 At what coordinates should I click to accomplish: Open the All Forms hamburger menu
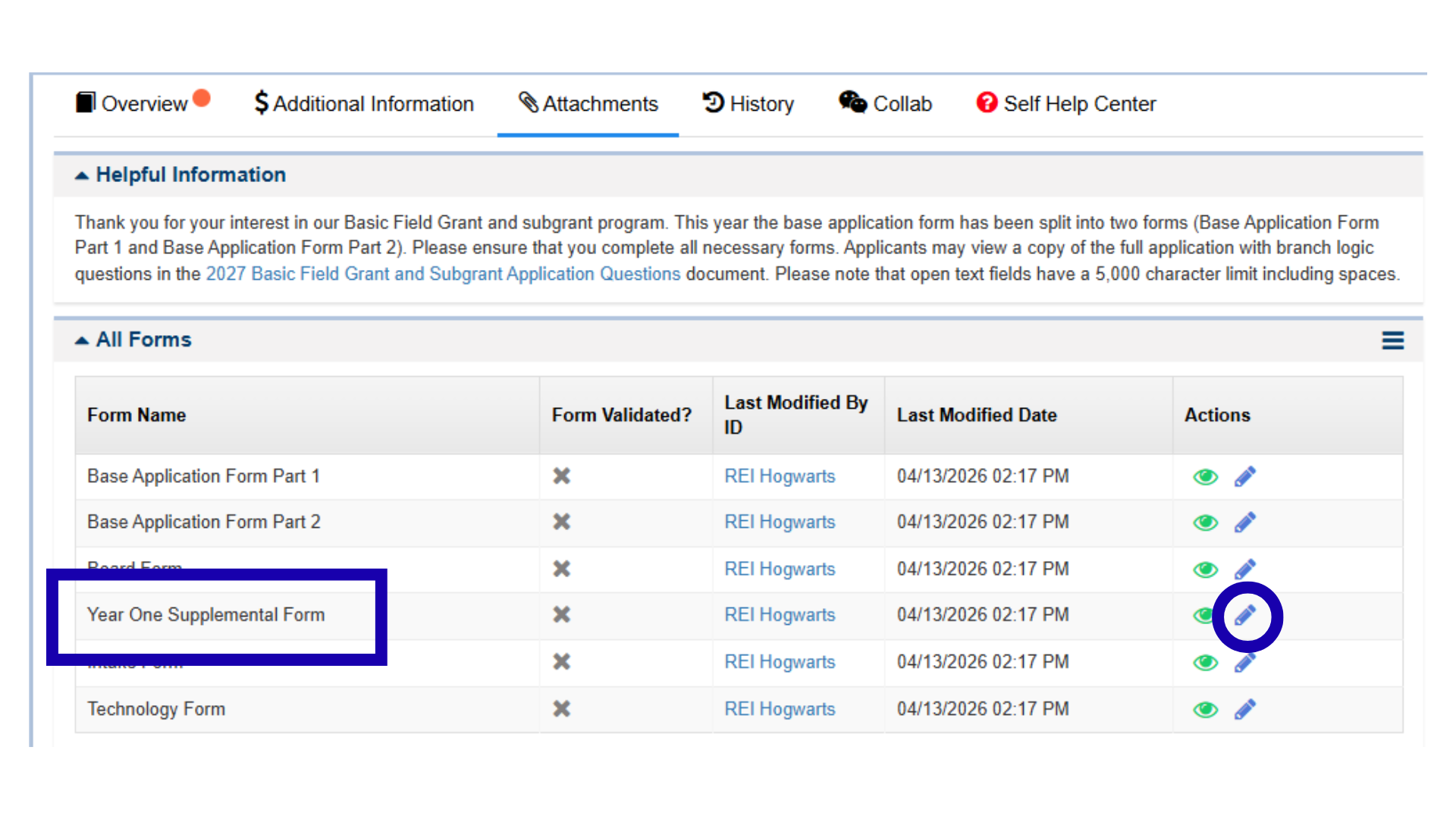(x=1392, y=340)
